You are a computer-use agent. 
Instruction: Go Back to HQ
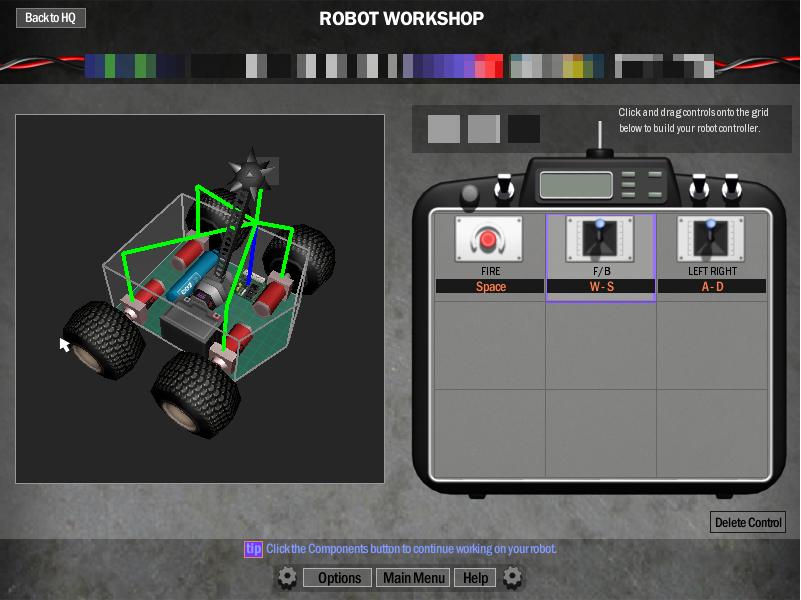(x=50, y=18)
